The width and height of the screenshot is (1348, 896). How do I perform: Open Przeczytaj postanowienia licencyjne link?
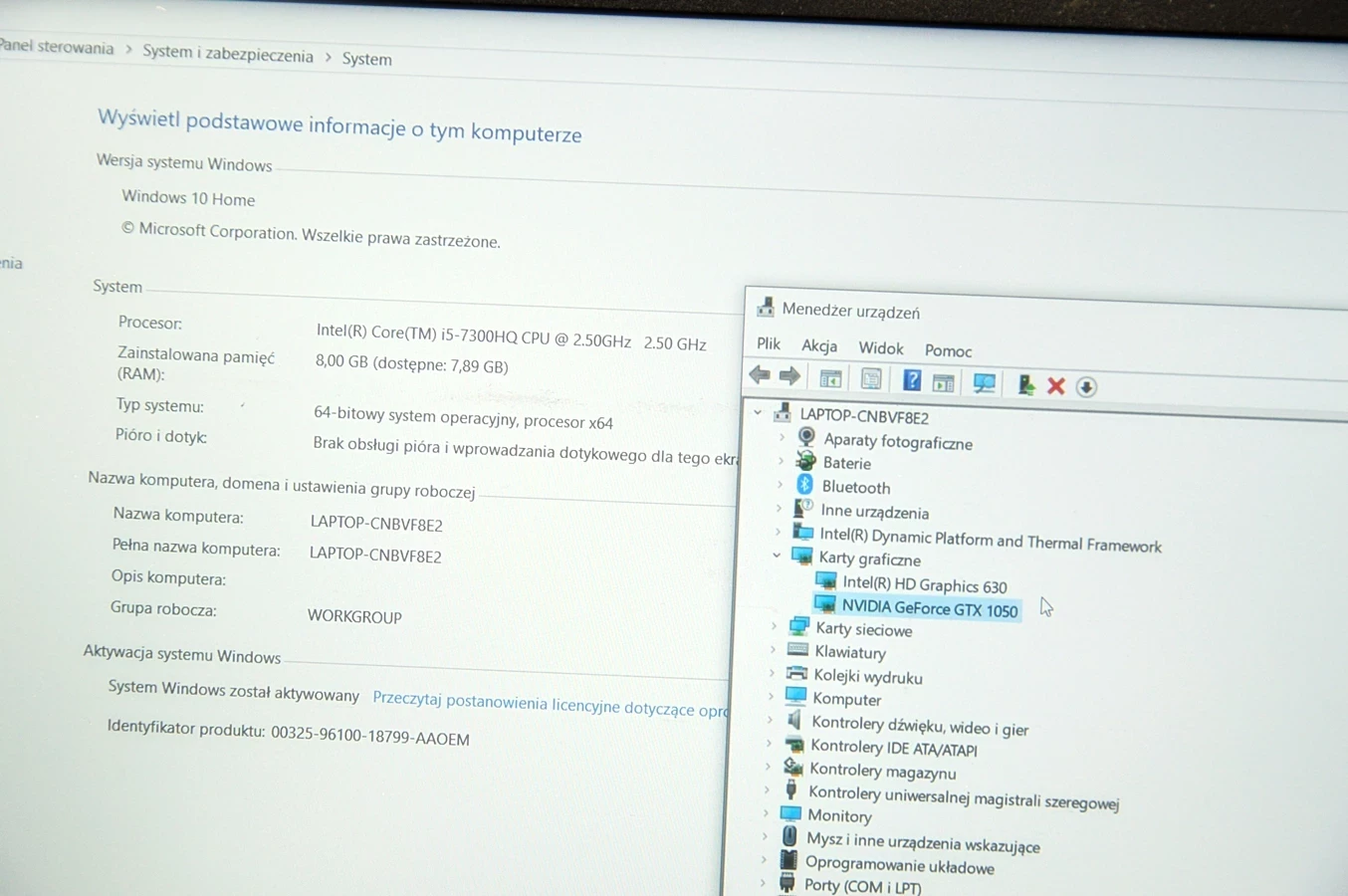click(550, 703)
